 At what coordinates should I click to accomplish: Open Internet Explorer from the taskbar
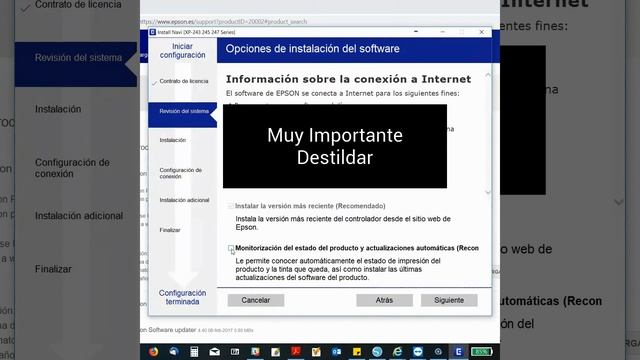pyautogui.click(x=397, y=351)
